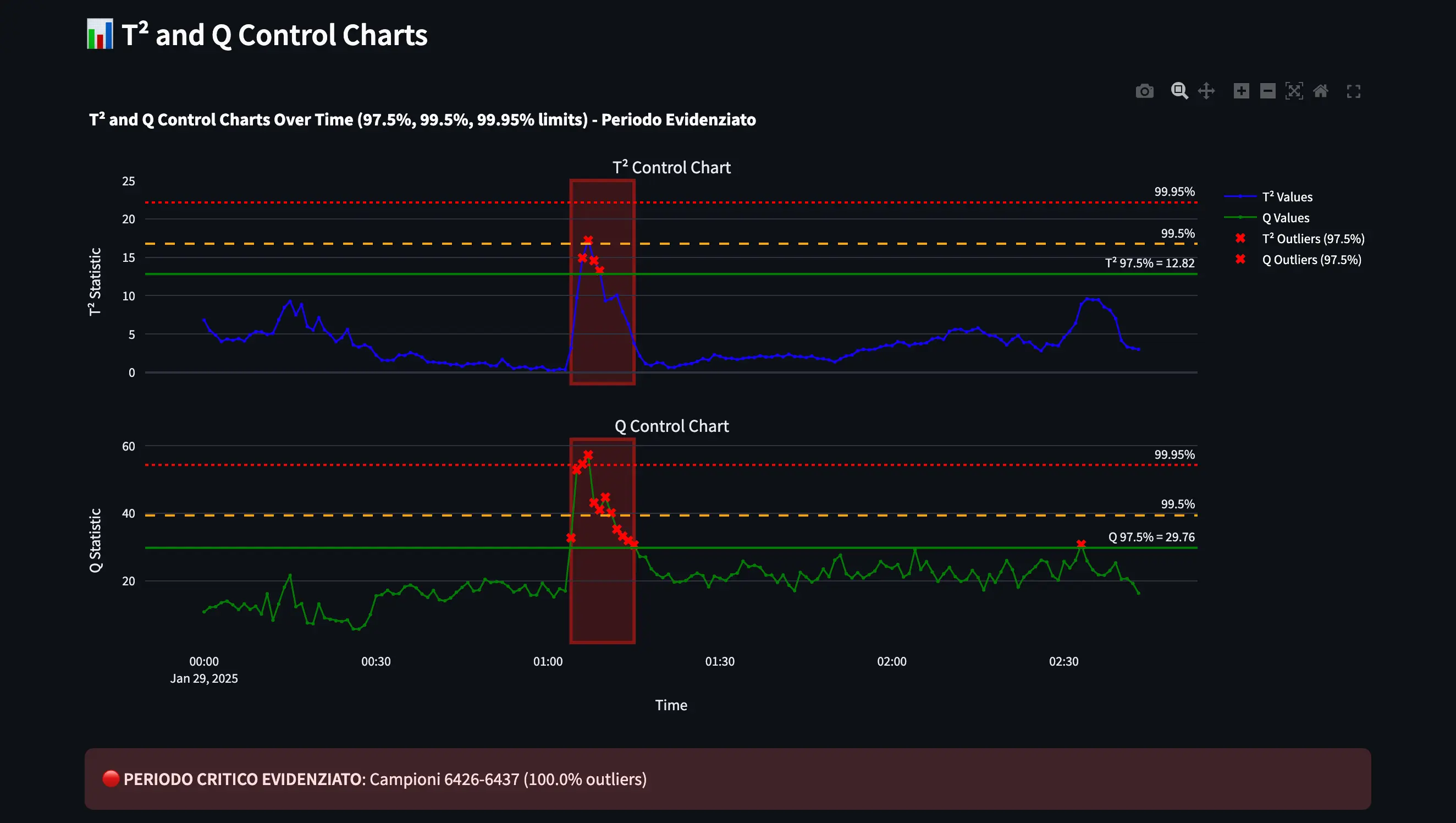The image size is (1456, 823).
Task: Download the chart as PNG using camera icon
Action: click(1145, 91)
